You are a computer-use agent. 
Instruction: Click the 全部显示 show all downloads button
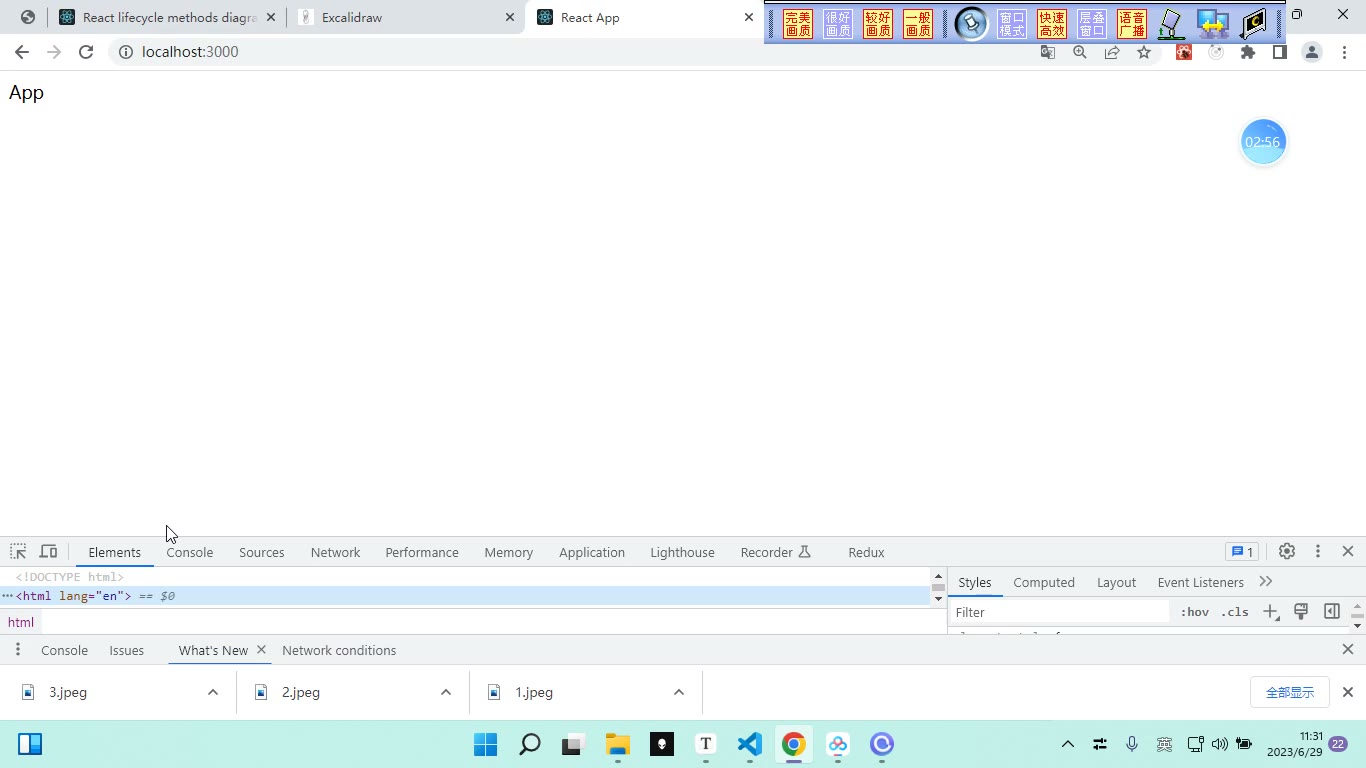click(1290, 692)
